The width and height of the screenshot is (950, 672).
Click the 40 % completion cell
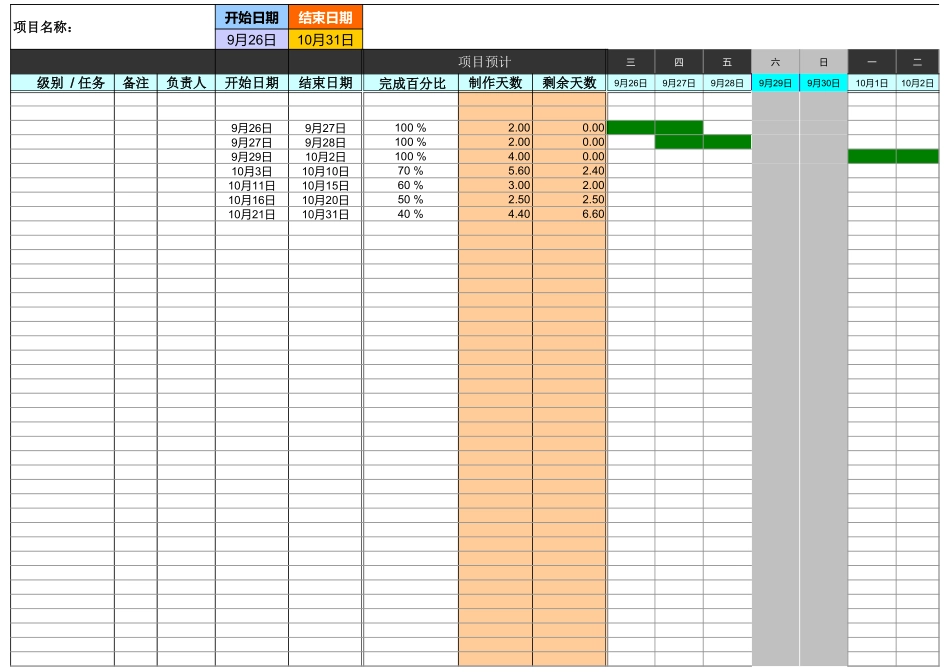pyautogui.click(x=411, y=214)
